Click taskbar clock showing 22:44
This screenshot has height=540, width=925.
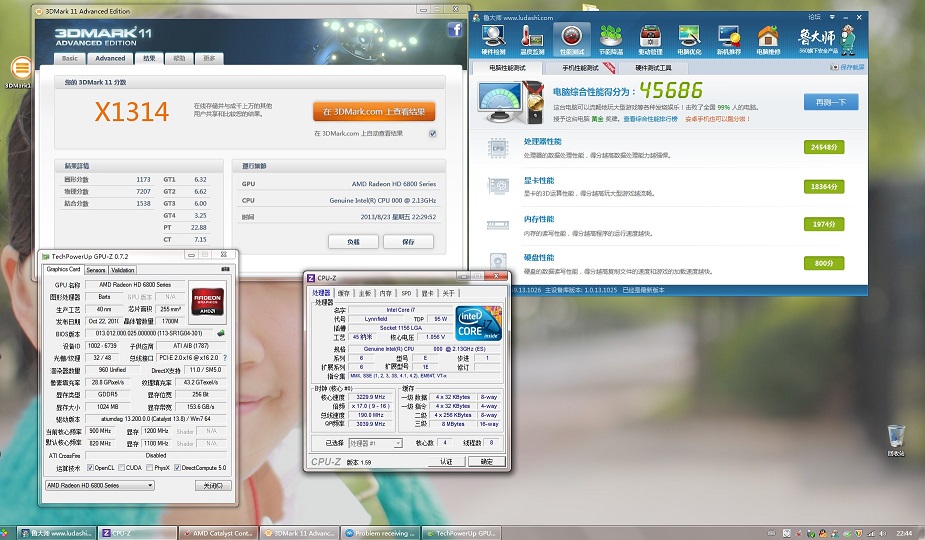904,533
